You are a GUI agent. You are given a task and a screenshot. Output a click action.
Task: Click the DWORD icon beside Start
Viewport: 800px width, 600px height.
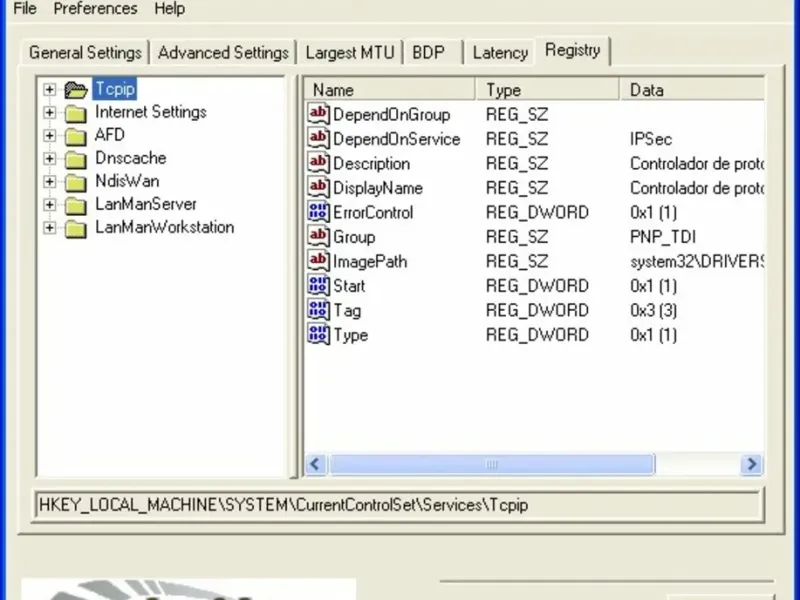pyautogui.click(x=318, y=285)
